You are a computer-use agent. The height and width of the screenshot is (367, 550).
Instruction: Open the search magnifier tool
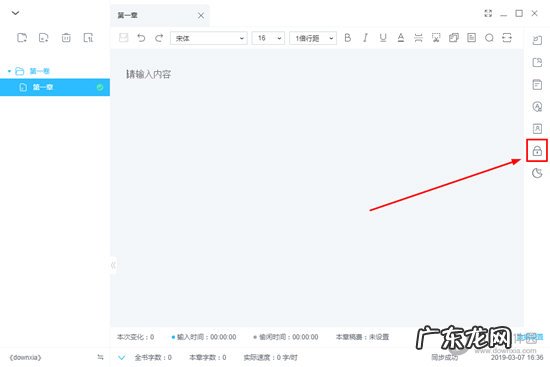[x=489, y=38]
